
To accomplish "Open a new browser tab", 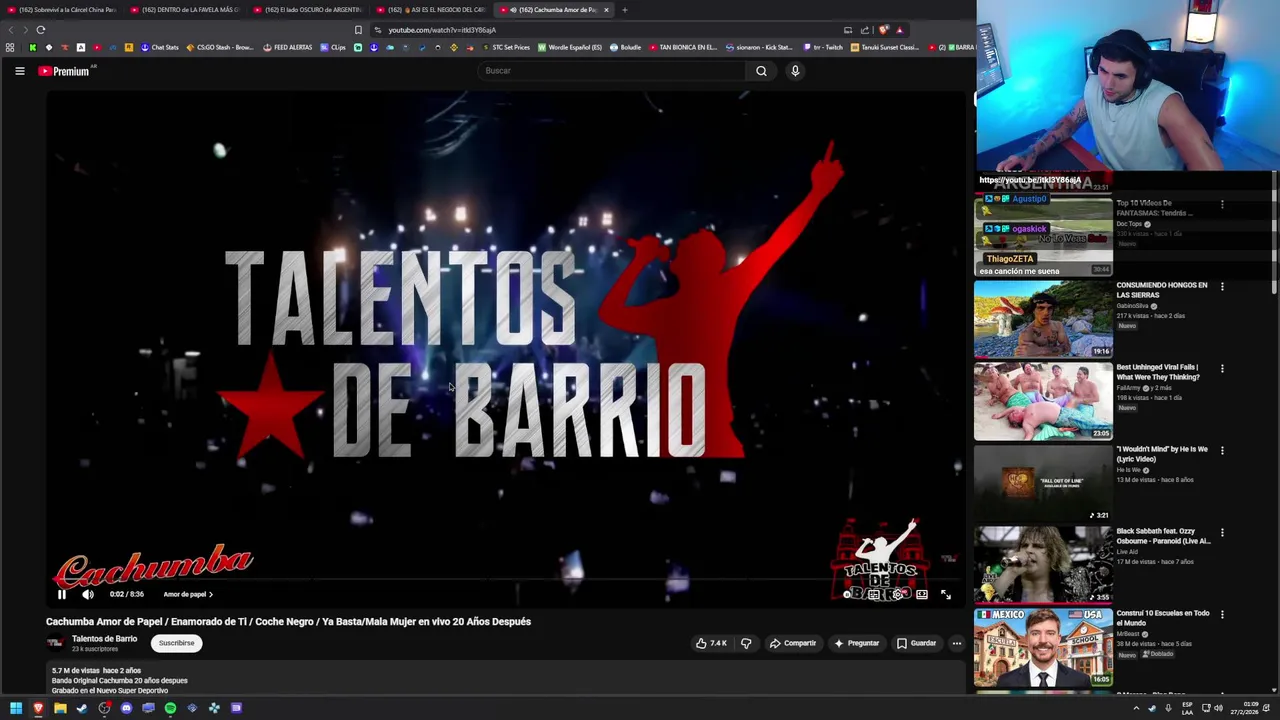I will [624, 10].
